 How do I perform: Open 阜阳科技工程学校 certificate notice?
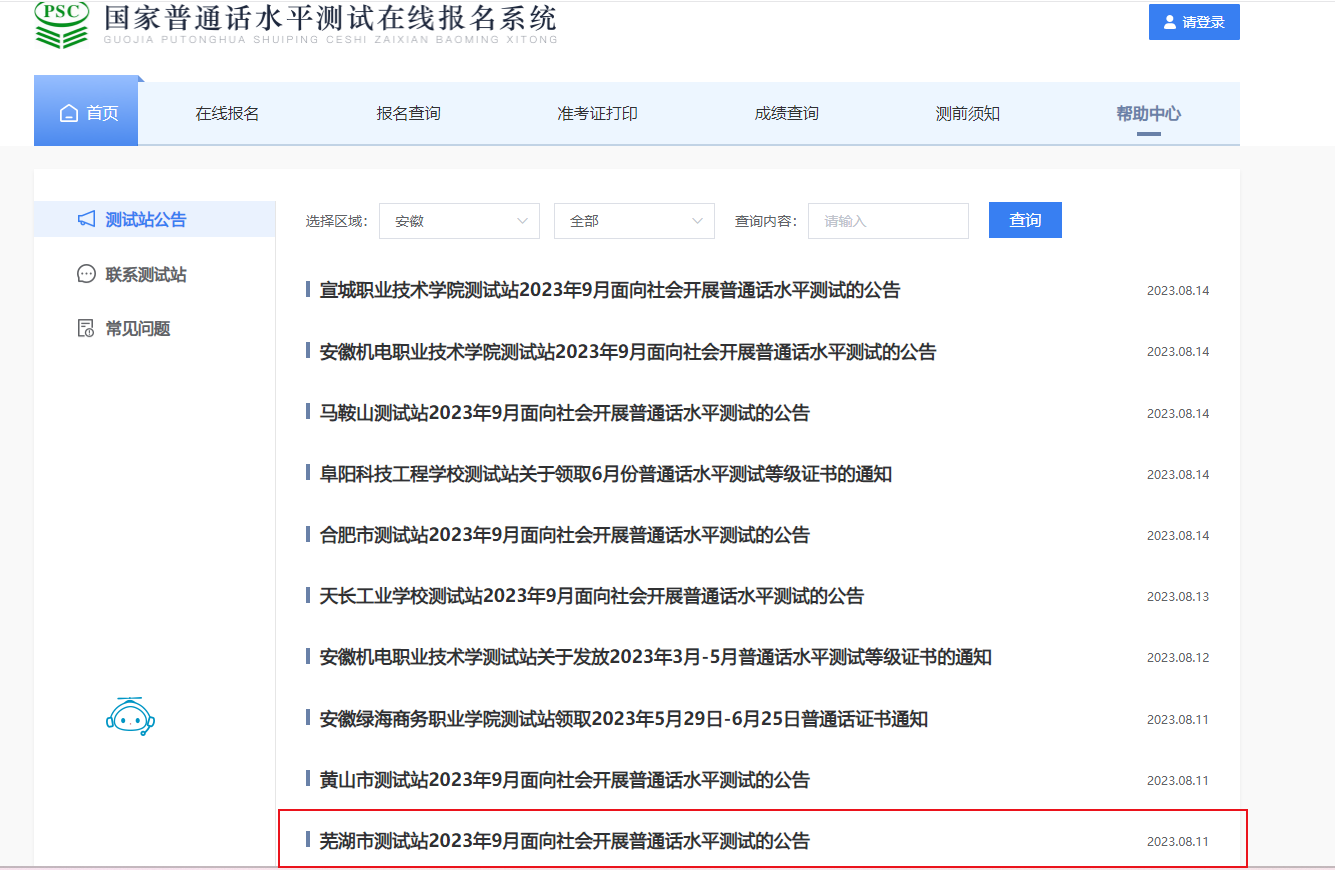[x=605, y=474]
